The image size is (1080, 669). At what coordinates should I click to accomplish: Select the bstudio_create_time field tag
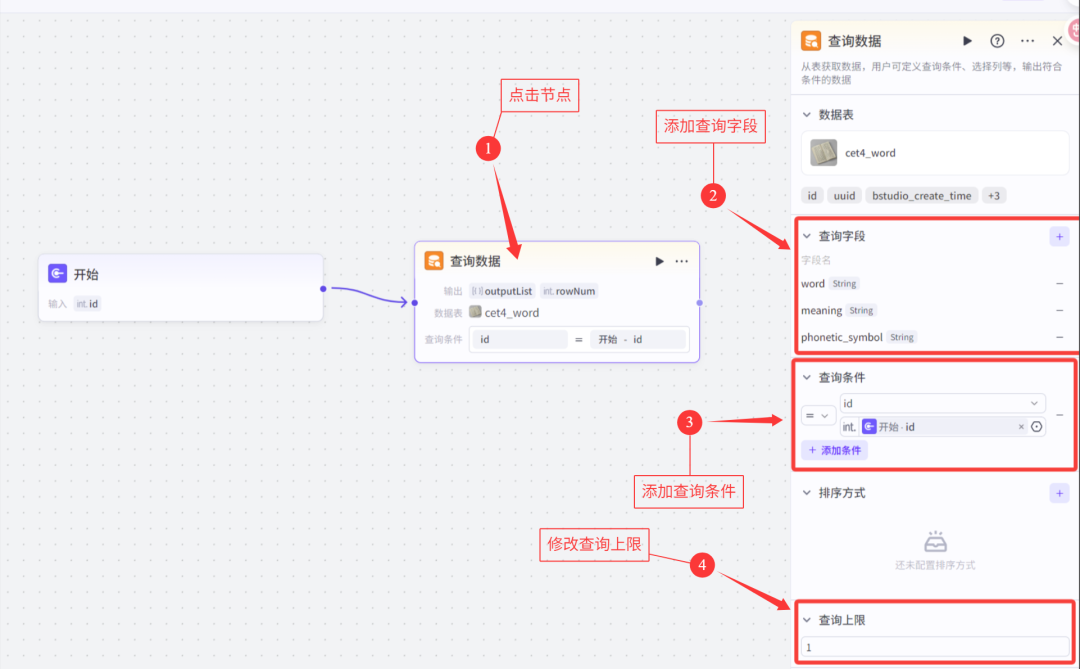[921, 195]
